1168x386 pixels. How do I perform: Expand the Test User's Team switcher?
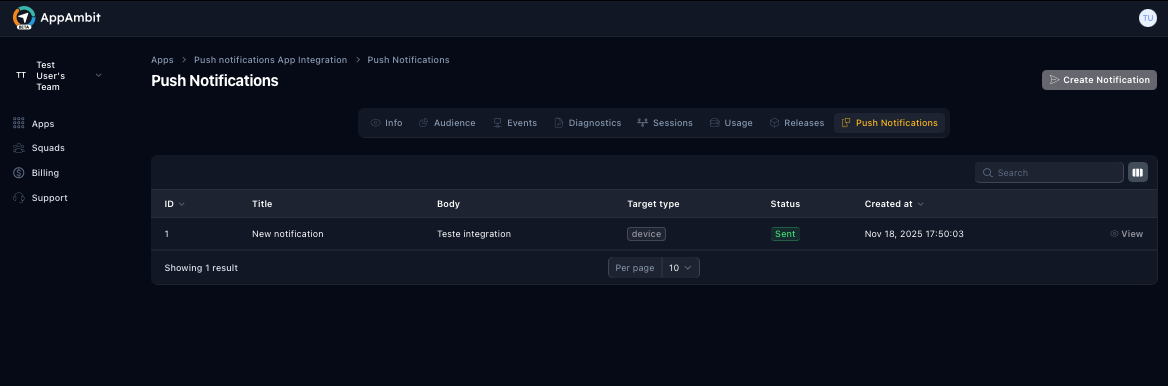59,76
